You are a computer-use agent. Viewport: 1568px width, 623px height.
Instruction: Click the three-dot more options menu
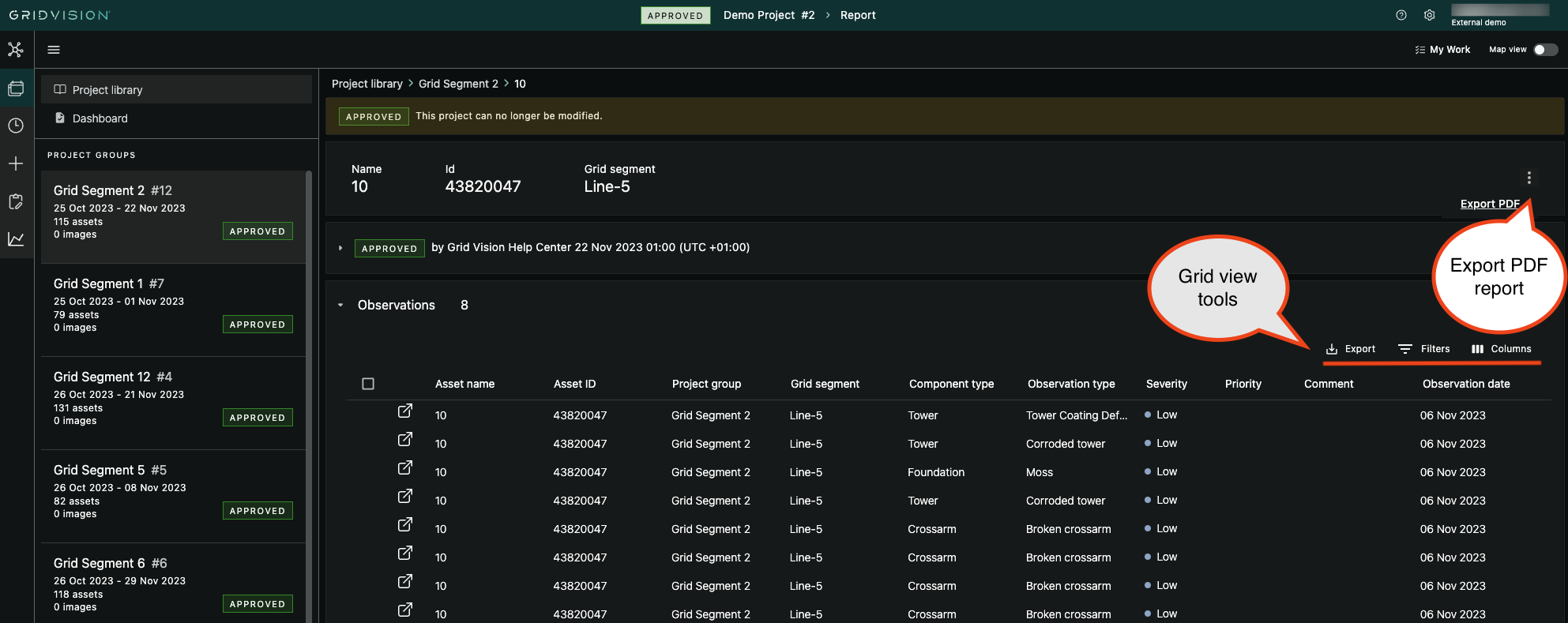tap(1529, 178)
